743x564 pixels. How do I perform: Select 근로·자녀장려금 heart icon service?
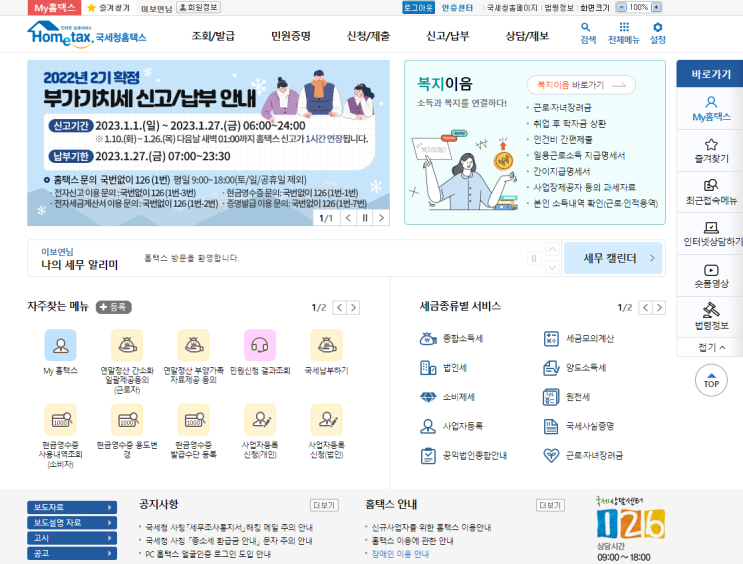click(x=583, y=455)
